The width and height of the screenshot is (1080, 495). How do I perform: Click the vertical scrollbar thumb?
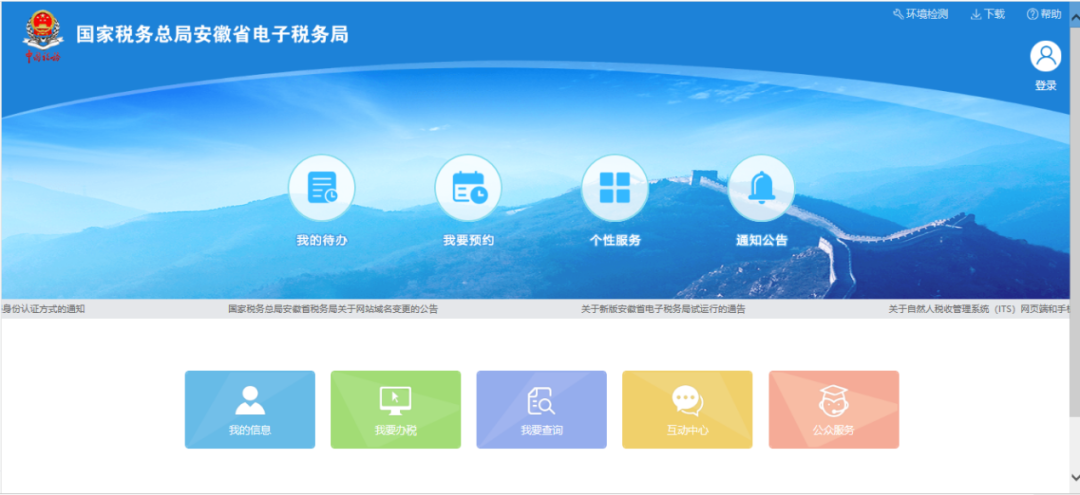[x=1074, y=220]
